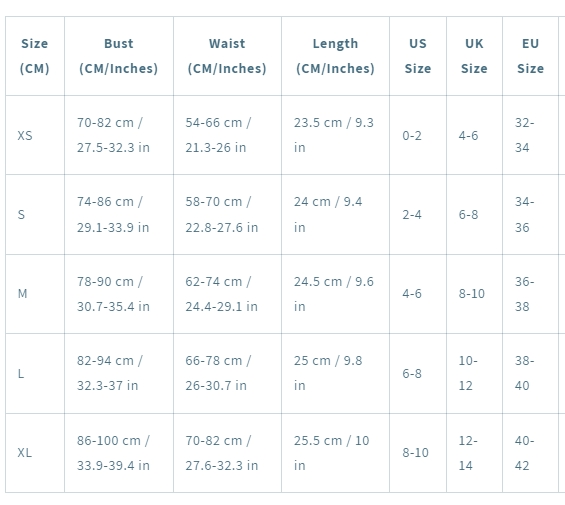The height and width of the screenshot is (505, 565).
Task: Select the EU size 32-34 cell
Action: (x=530, y=135)
